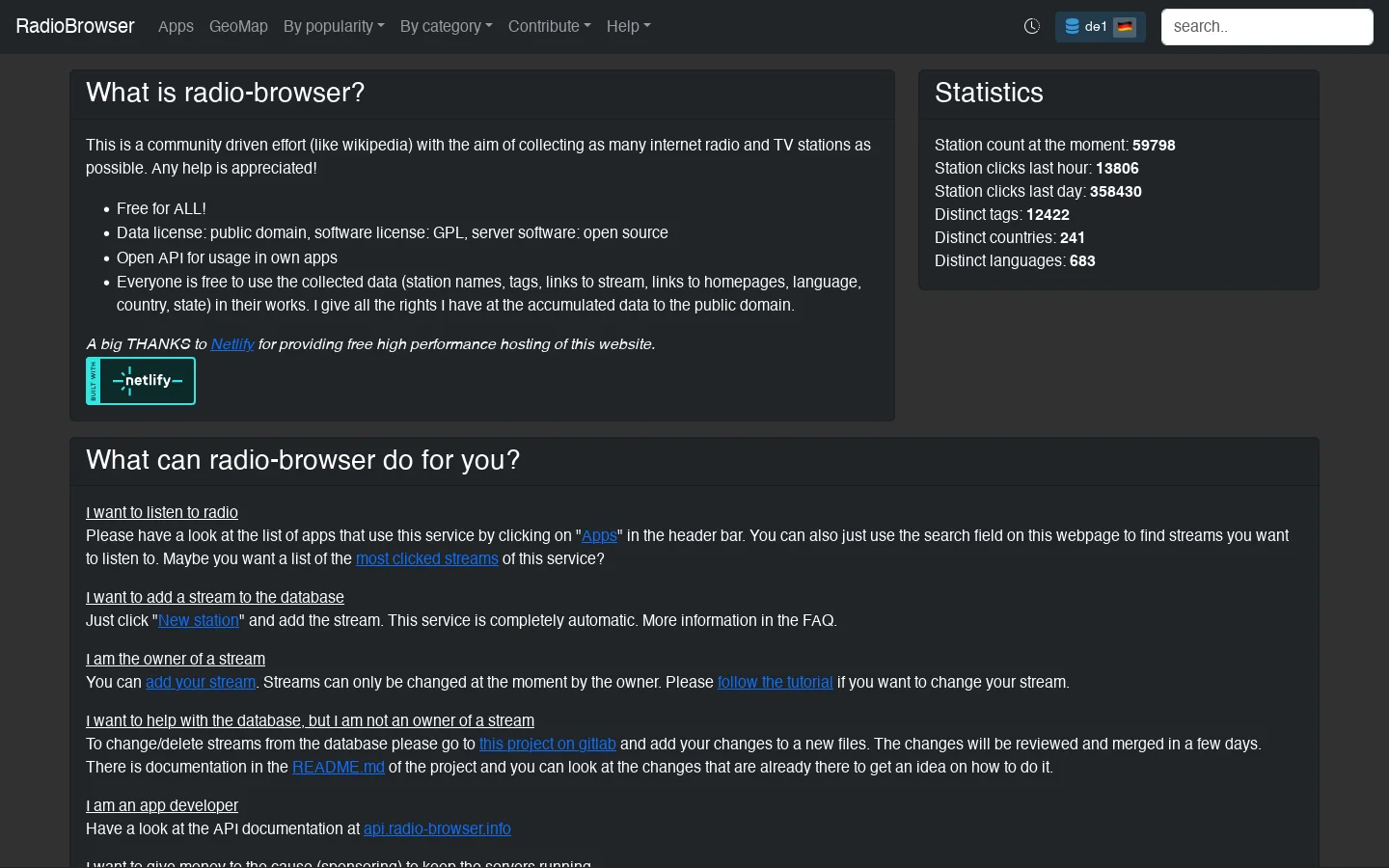Open the Apps link in listen paragraph
This screenshot has height=868, width=1389.
(x=599, y=535)
